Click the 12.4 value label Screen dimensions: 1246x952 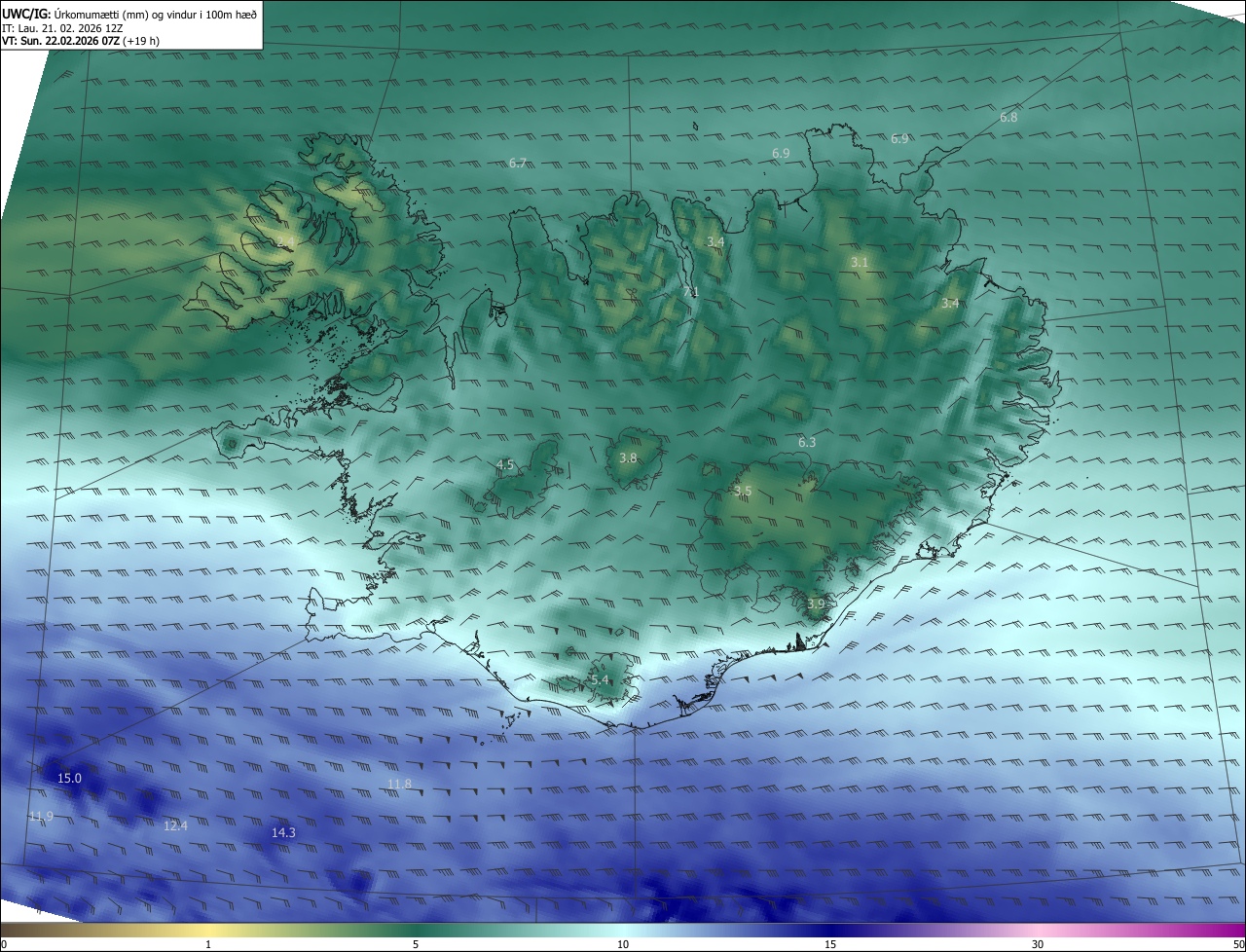point(175,826)
